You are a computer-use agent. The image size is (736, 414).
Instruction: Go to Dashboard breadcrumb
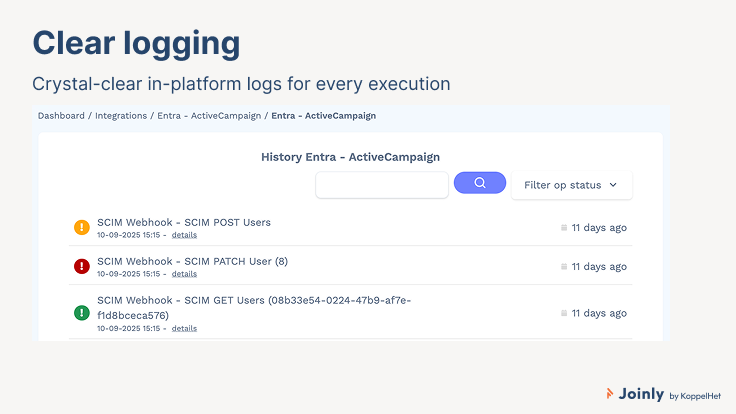tap(61, 116)
